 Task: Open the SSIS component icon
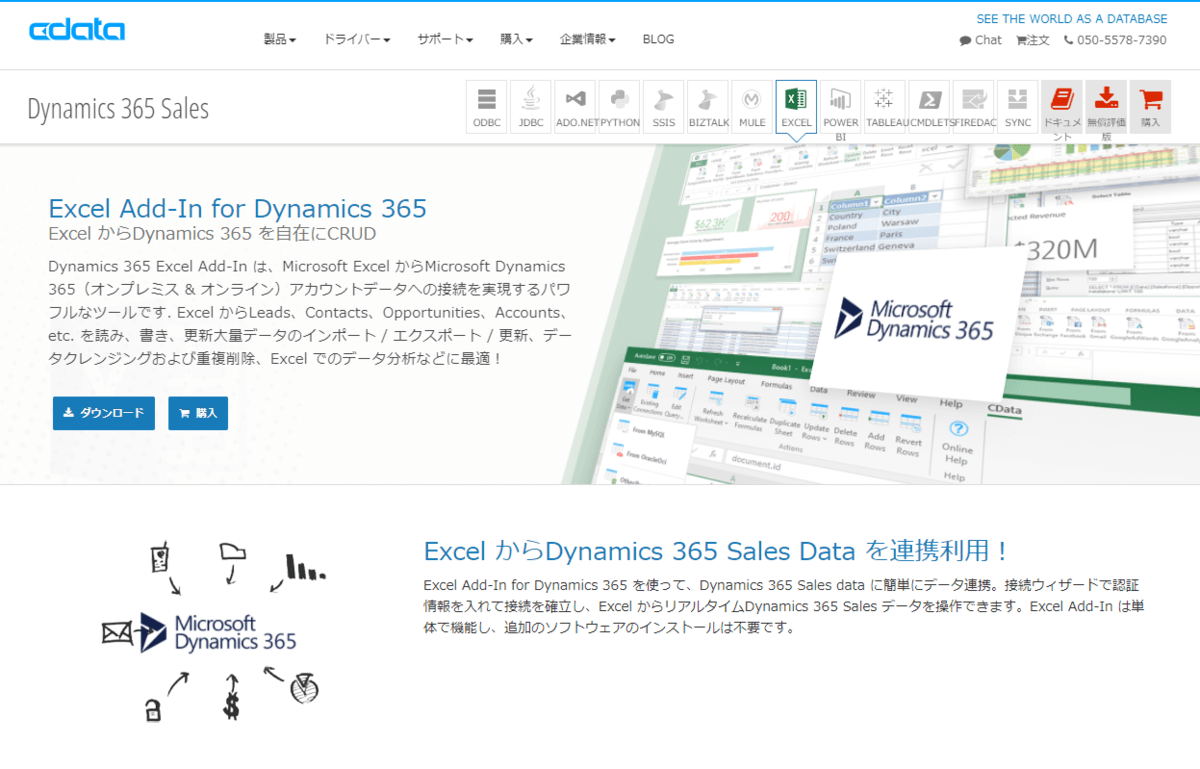pyautogui.click(x=664, y=107)
